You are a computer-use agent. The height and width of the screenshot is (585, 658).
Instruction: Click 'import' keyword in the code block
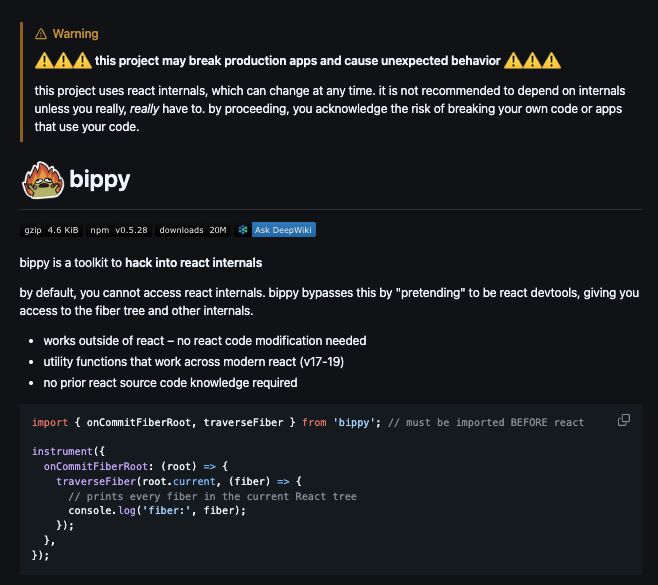coord(50,422)
